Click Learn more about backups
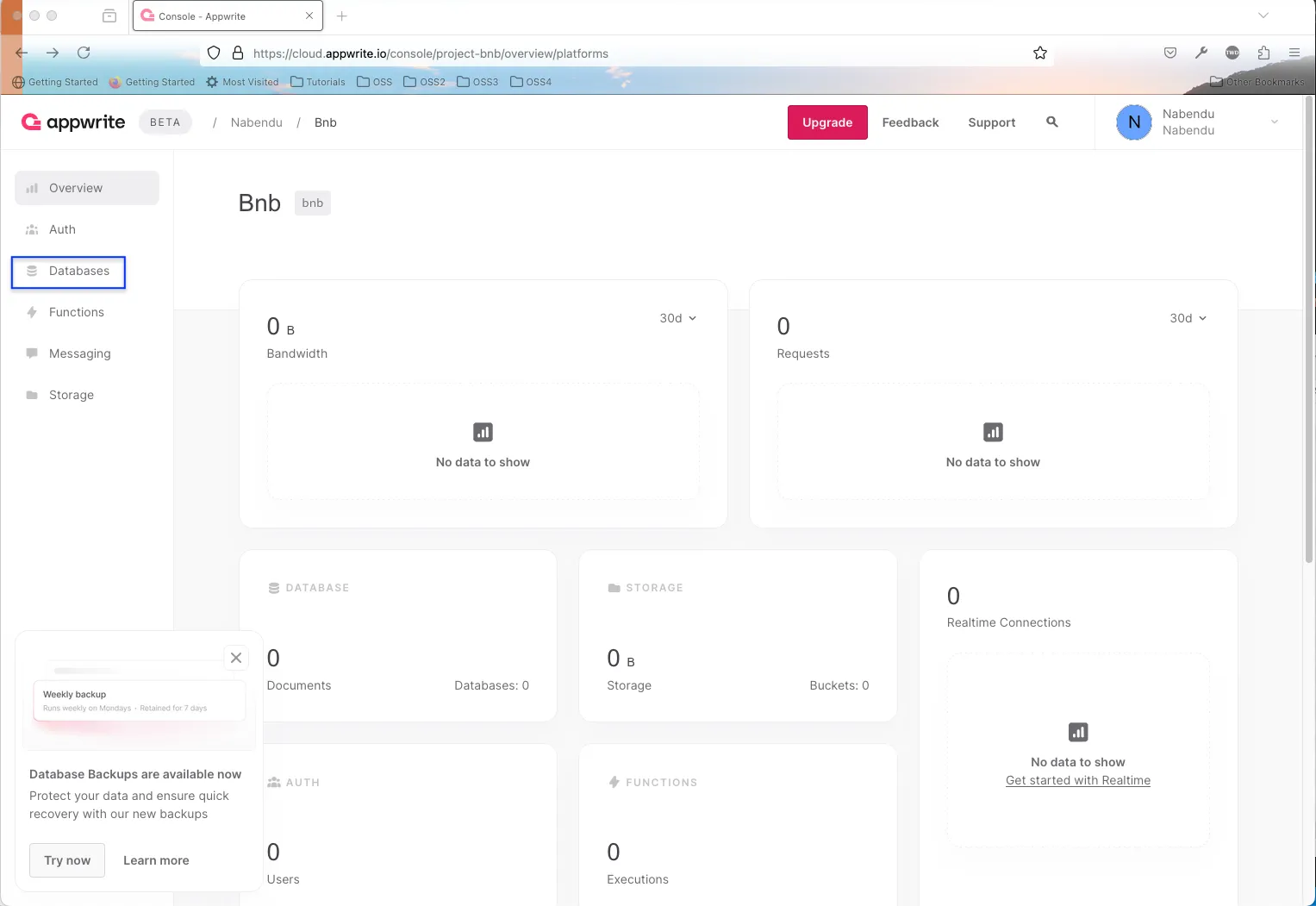This screenshot has height=906, width=1316. (x=156, y=860)
